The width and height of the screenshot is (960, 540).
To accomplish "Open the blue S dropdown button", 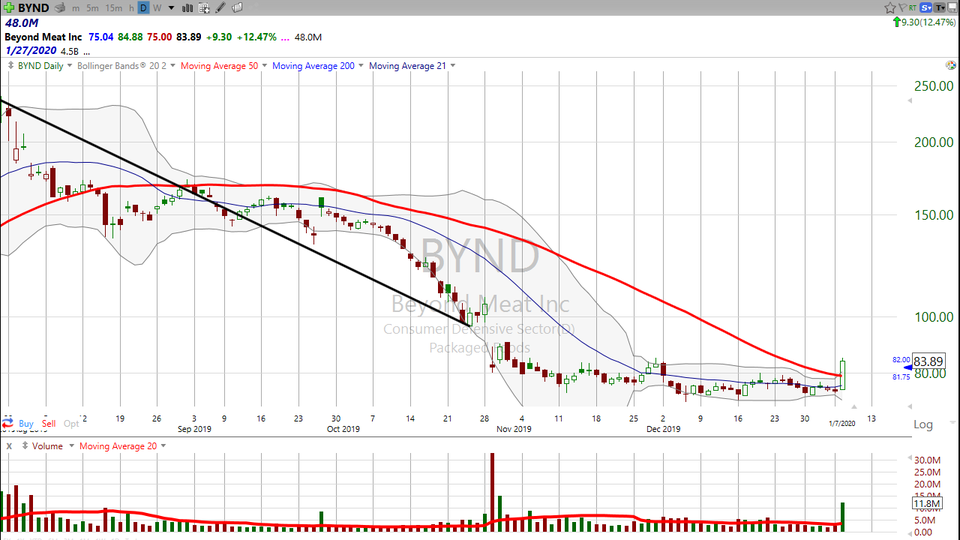I will (926, 7).
